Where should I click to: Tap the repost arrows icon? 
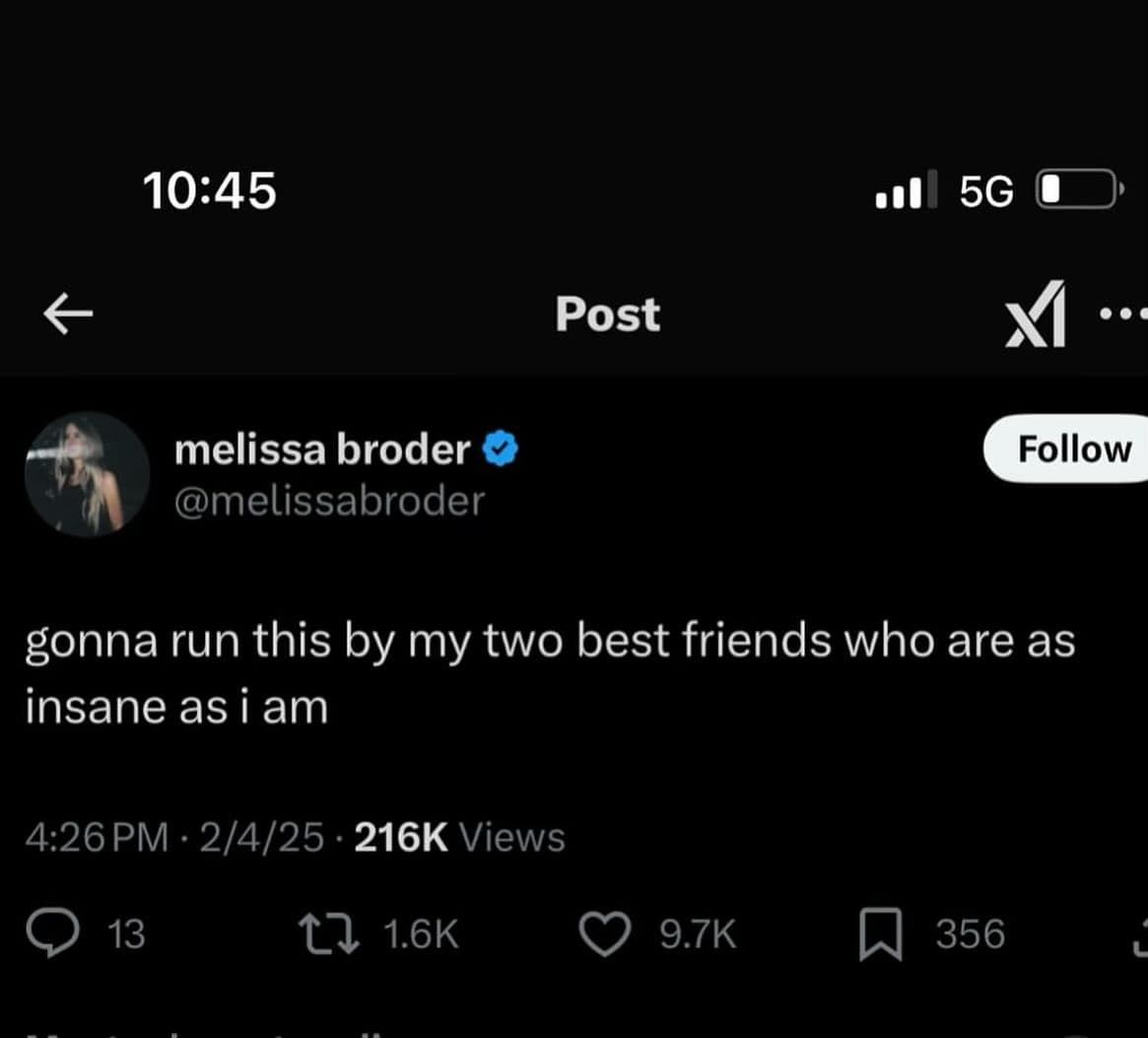(329, 934)
